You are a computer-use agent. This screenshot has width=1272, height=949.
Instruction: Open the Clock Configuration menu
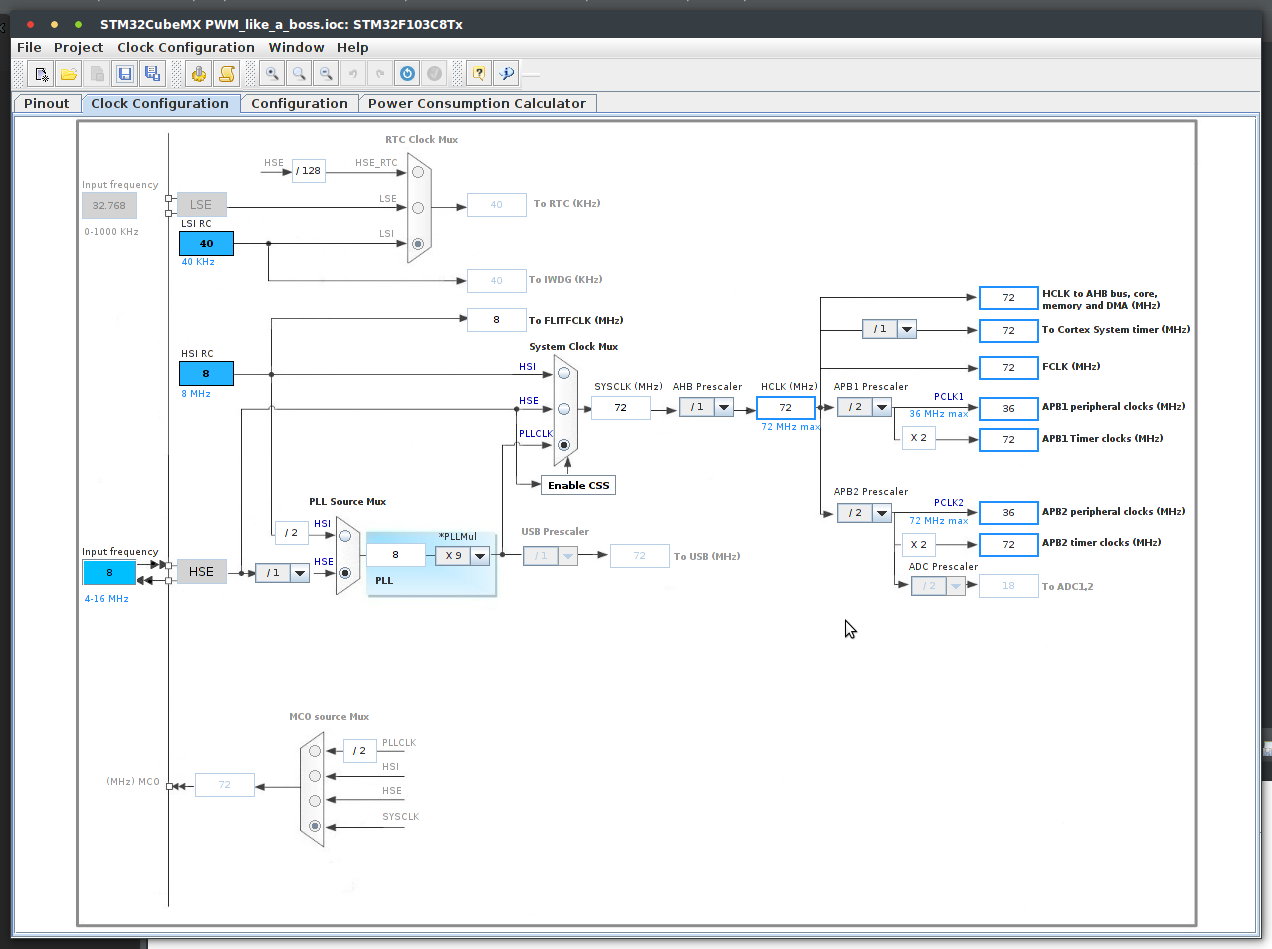click(x=186, y=47)
